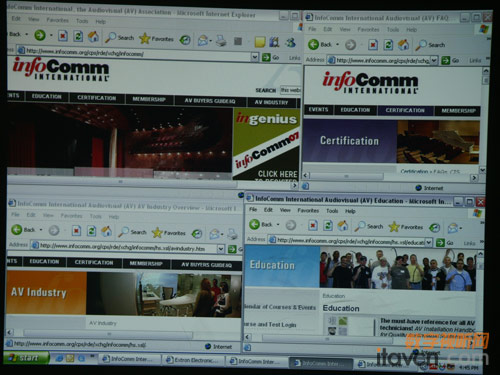This screenshot has height=375, width=500.
Task: Click the URL field in the top-left browser
Action: [133, 53]
